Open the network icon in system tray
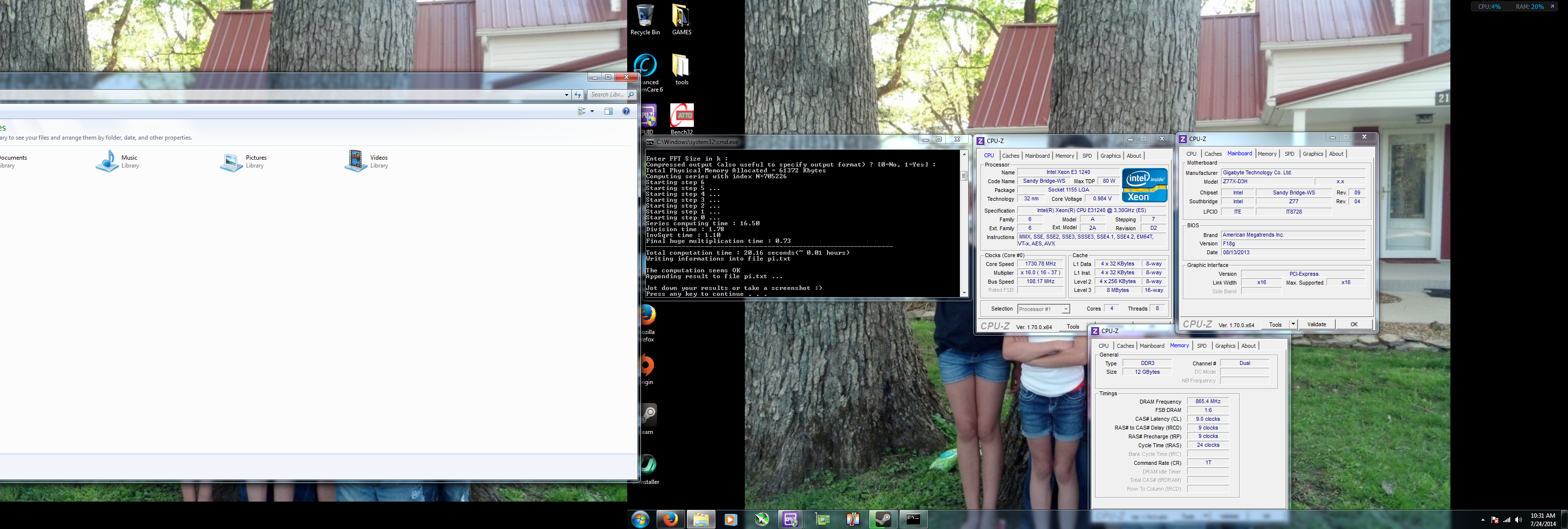The width and height of the screenshot is (1568, 529). [1507, 520]
